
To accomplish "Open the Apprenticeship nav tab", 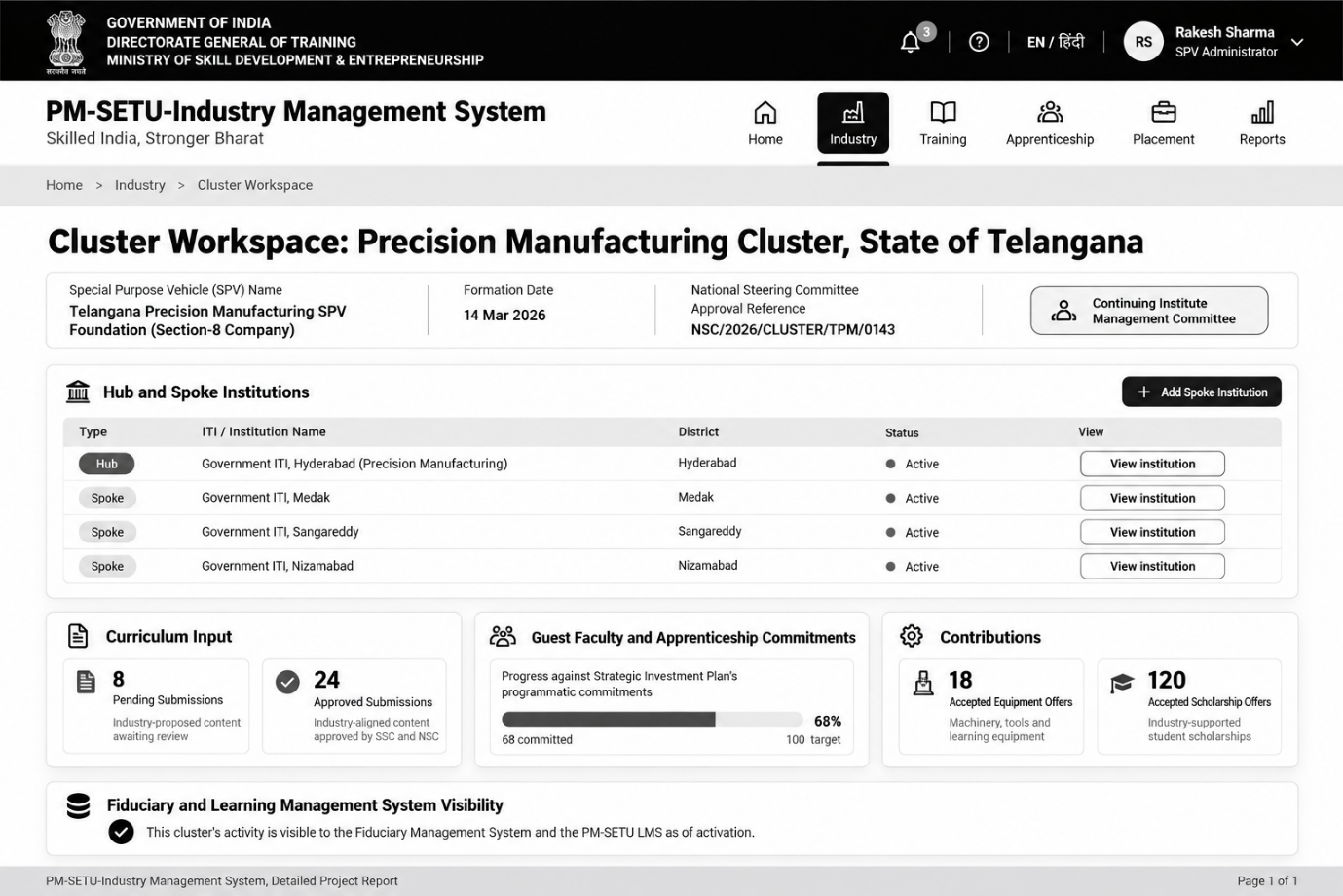I will [x=1050, y=124].
